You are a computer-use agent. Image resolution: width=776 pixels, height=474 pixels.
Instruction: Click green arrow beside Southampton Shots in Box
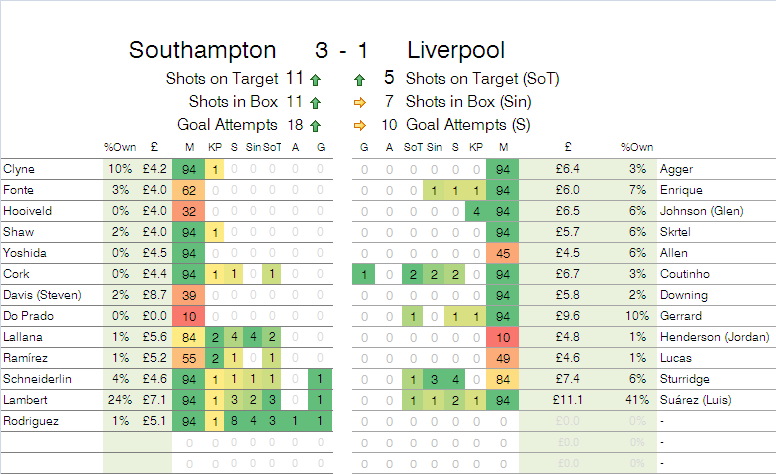point(316,102)
